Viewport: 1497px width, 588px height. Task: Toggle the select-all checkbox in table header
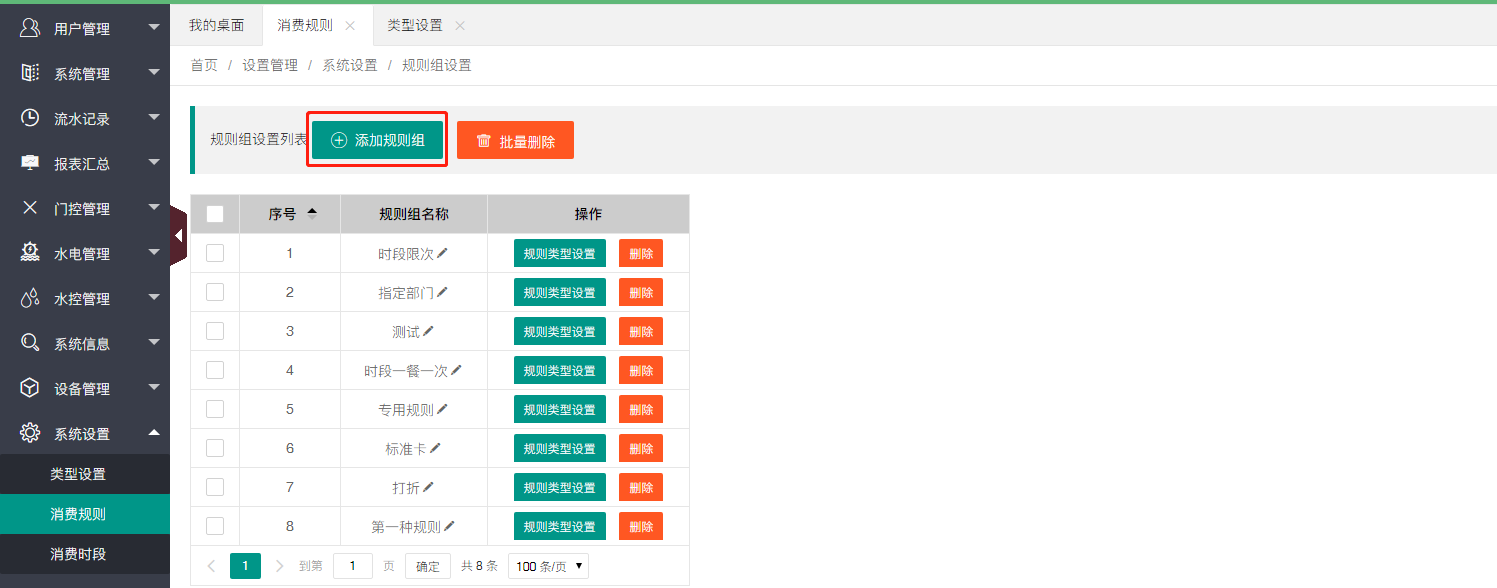[x=215, y=214]
